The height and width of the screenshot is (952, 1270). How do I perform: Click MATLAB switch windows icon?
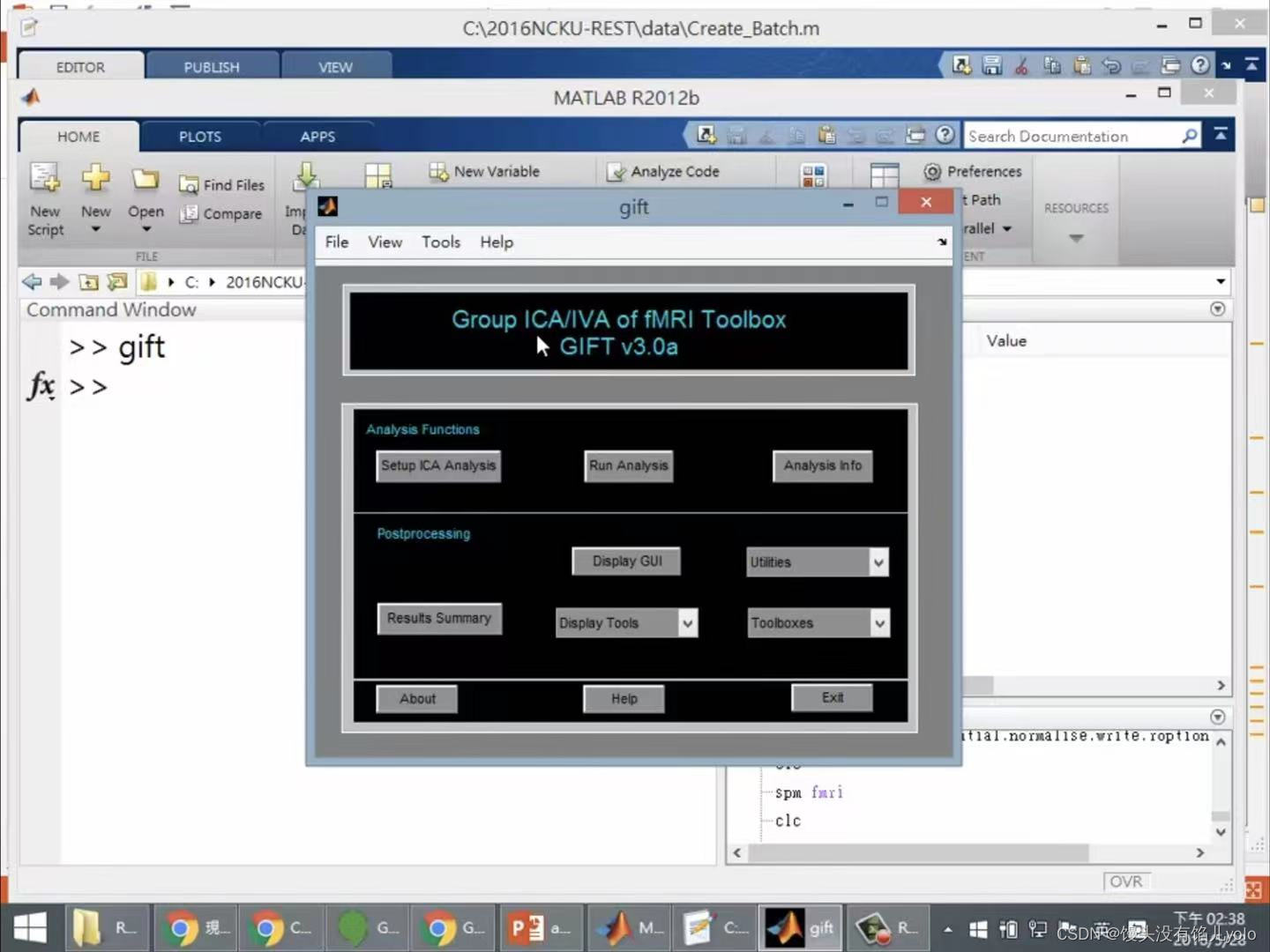click(x=915, y=135)
